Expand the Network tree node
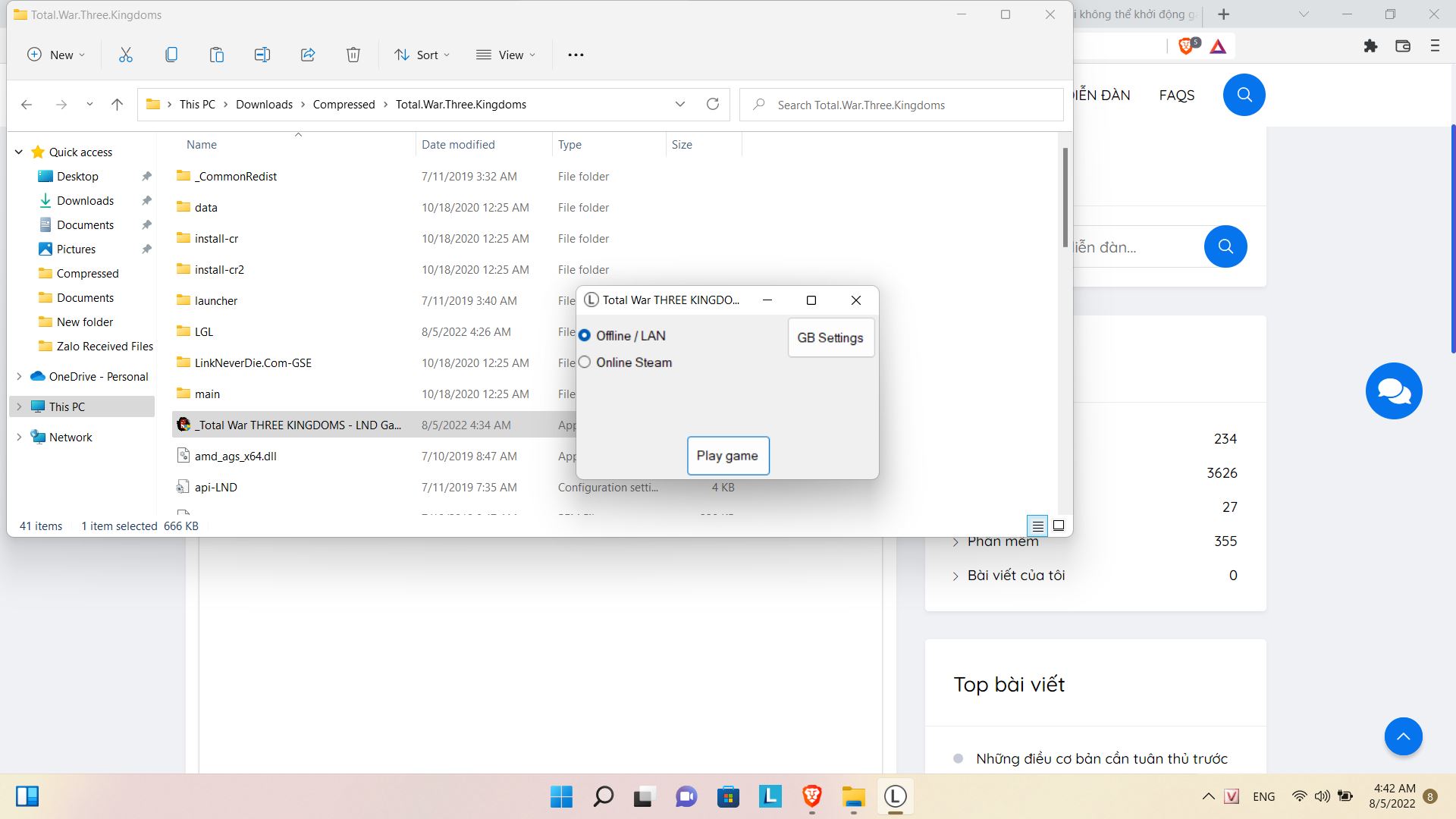 coord(19,438)
